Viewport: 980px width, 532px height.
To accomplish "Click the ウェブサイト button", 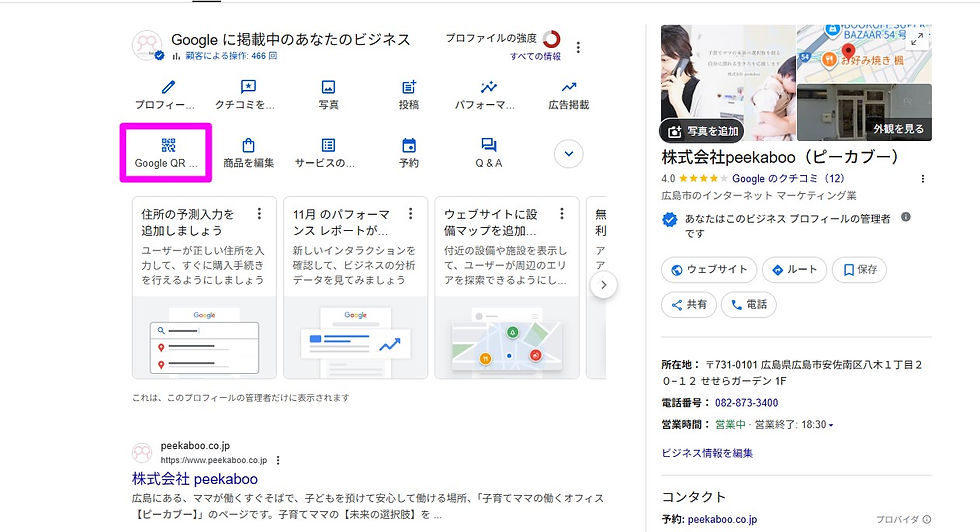I will [x=709, y=269].
